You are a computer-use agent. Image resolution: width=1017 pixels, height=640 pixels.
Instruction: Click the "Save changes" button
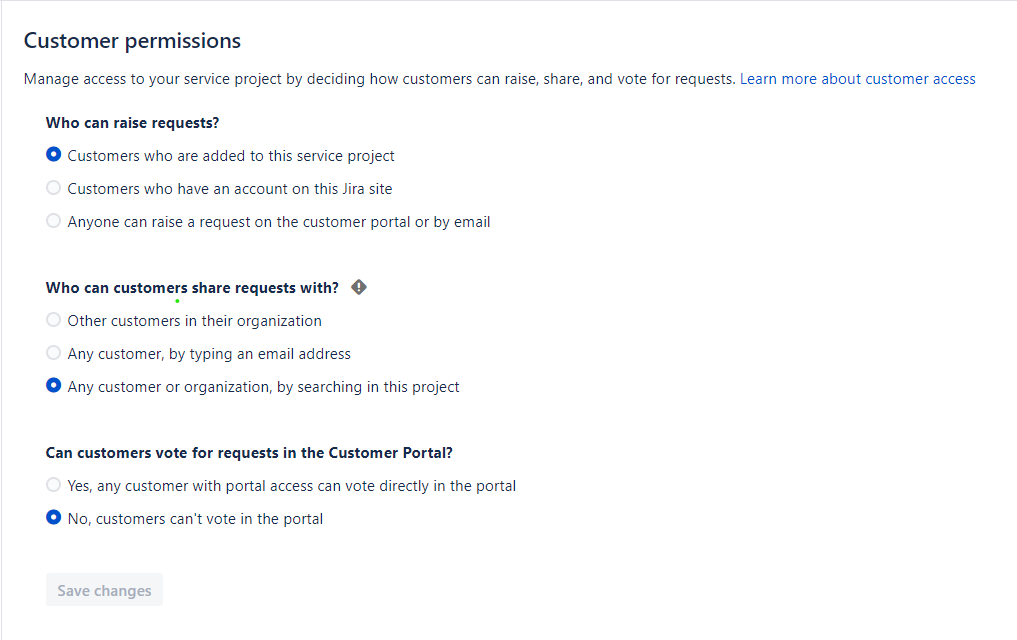click(x=103, y=589)
